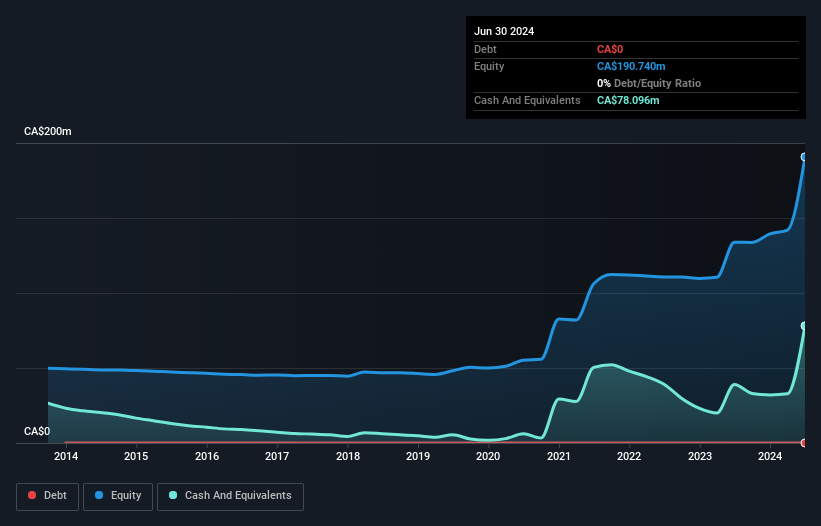The width and height of the screenshot is (821, 526).
Task: Toggle Cash And Equivalents legend button
Action: (230, 496)
